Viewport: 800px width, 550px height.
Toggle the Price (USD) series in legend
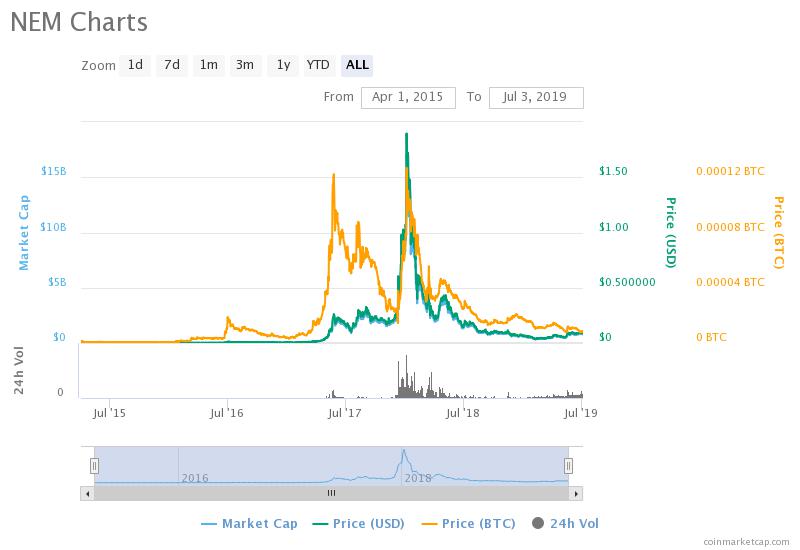pos(358,523)
